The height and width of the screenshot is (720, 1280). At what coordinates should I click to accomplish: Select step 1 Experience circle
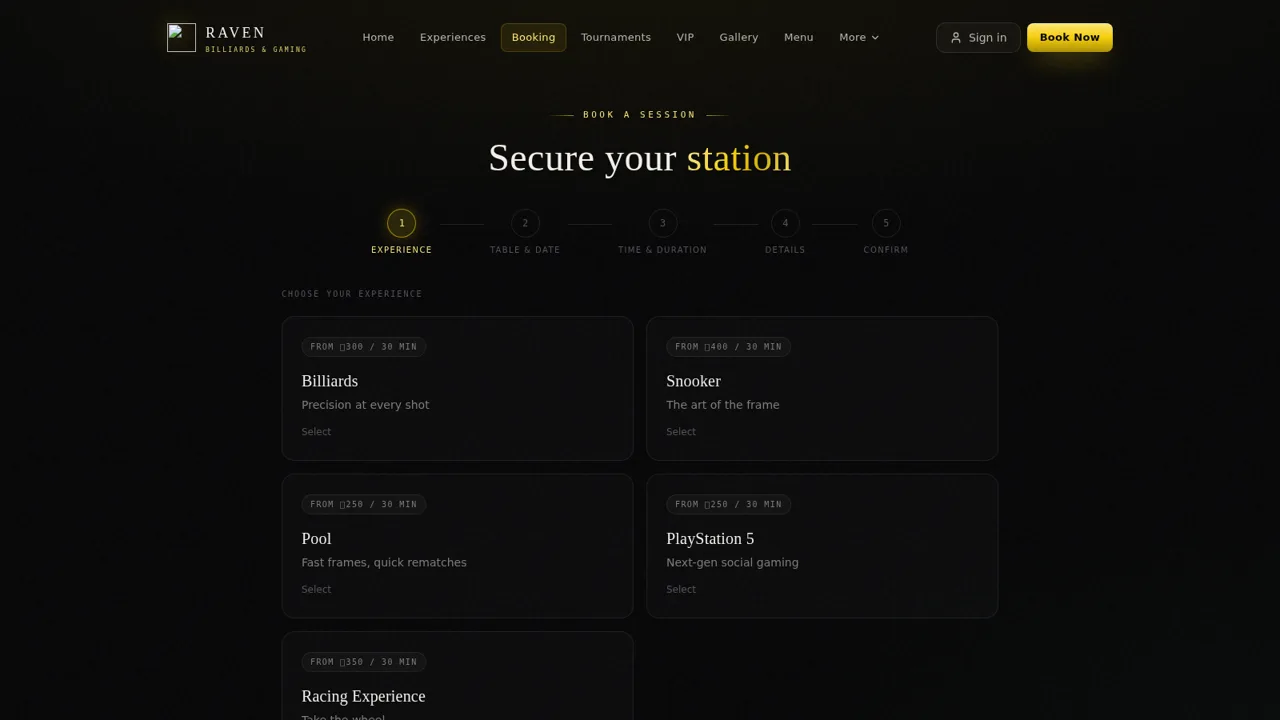point(402,223)
